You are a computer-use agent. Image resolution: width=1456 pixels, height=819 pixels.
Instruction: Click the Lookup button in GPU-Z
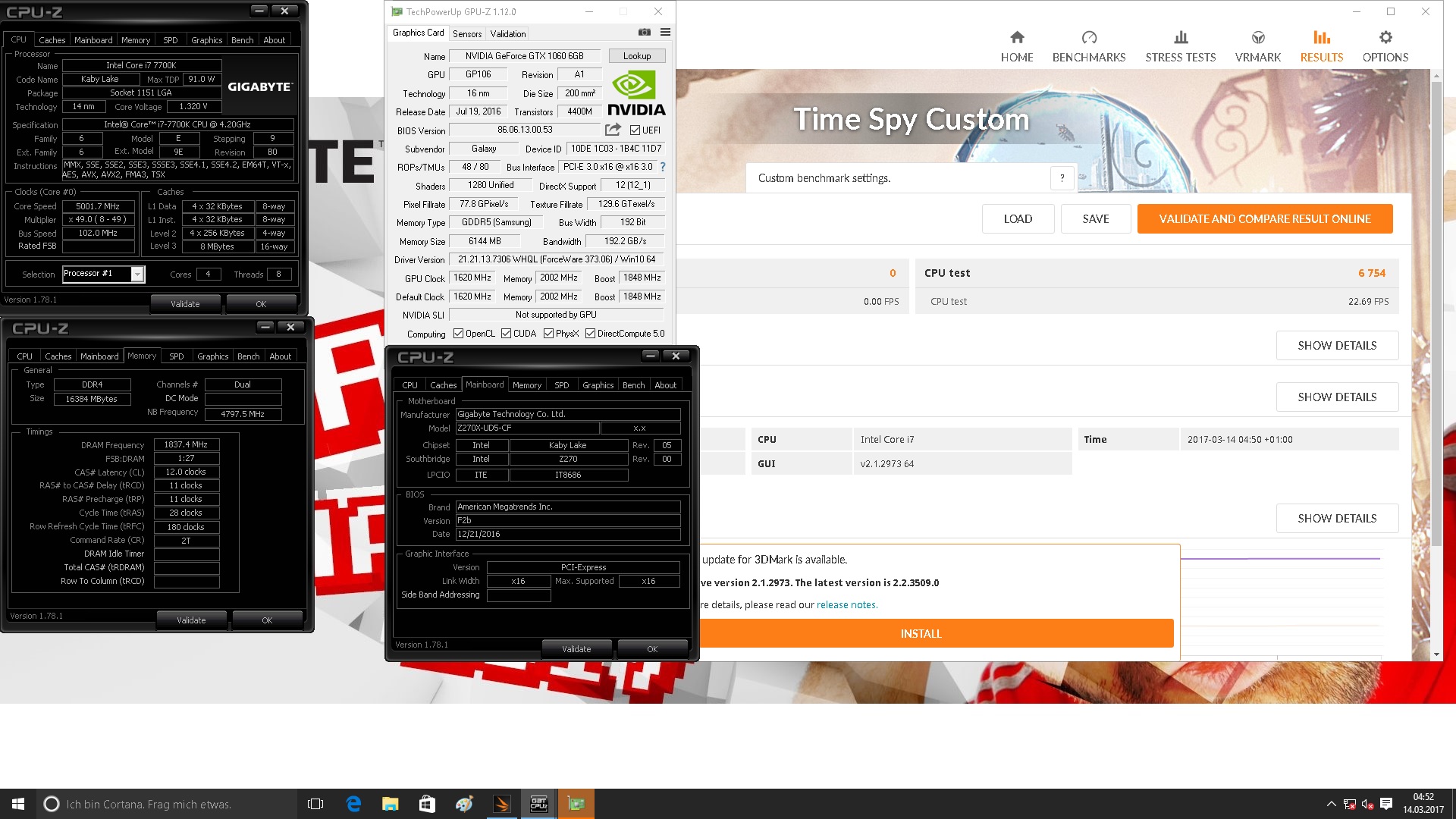[x=637, y=56]
